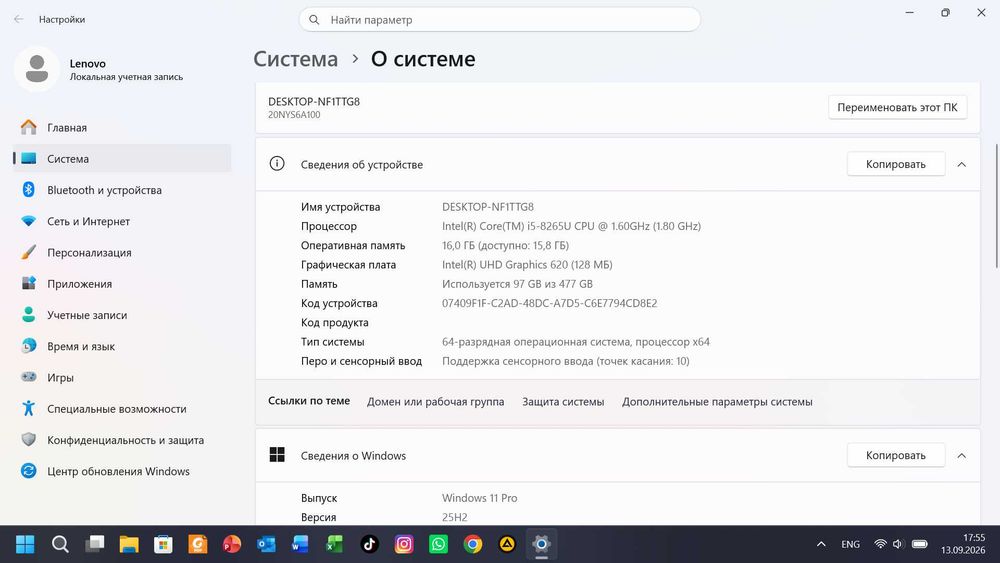Copy device info with Копировать button
Screen dimensions: 1000x563
point(895,164)
